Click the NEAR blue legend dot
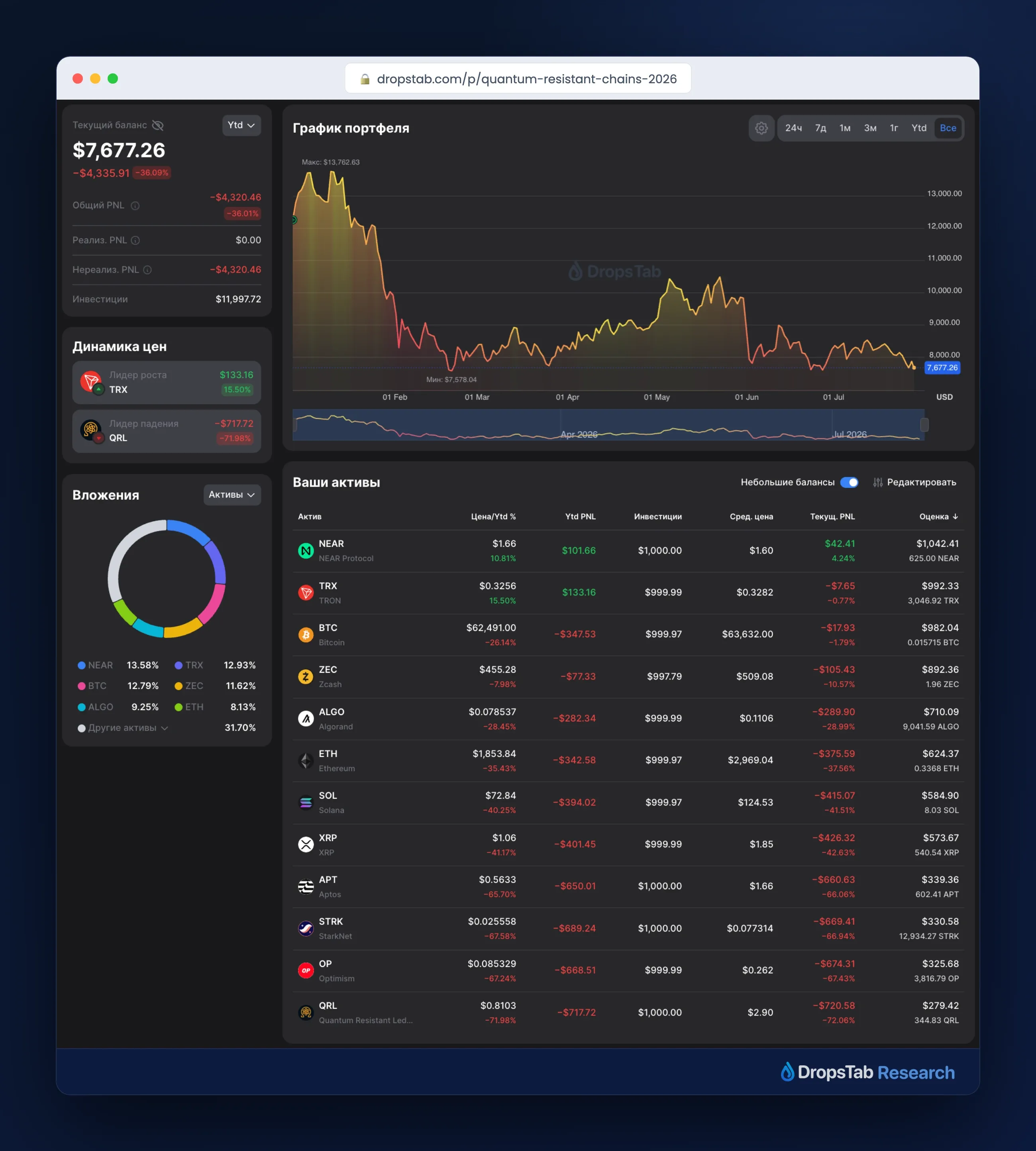 [x=81, y=666]
